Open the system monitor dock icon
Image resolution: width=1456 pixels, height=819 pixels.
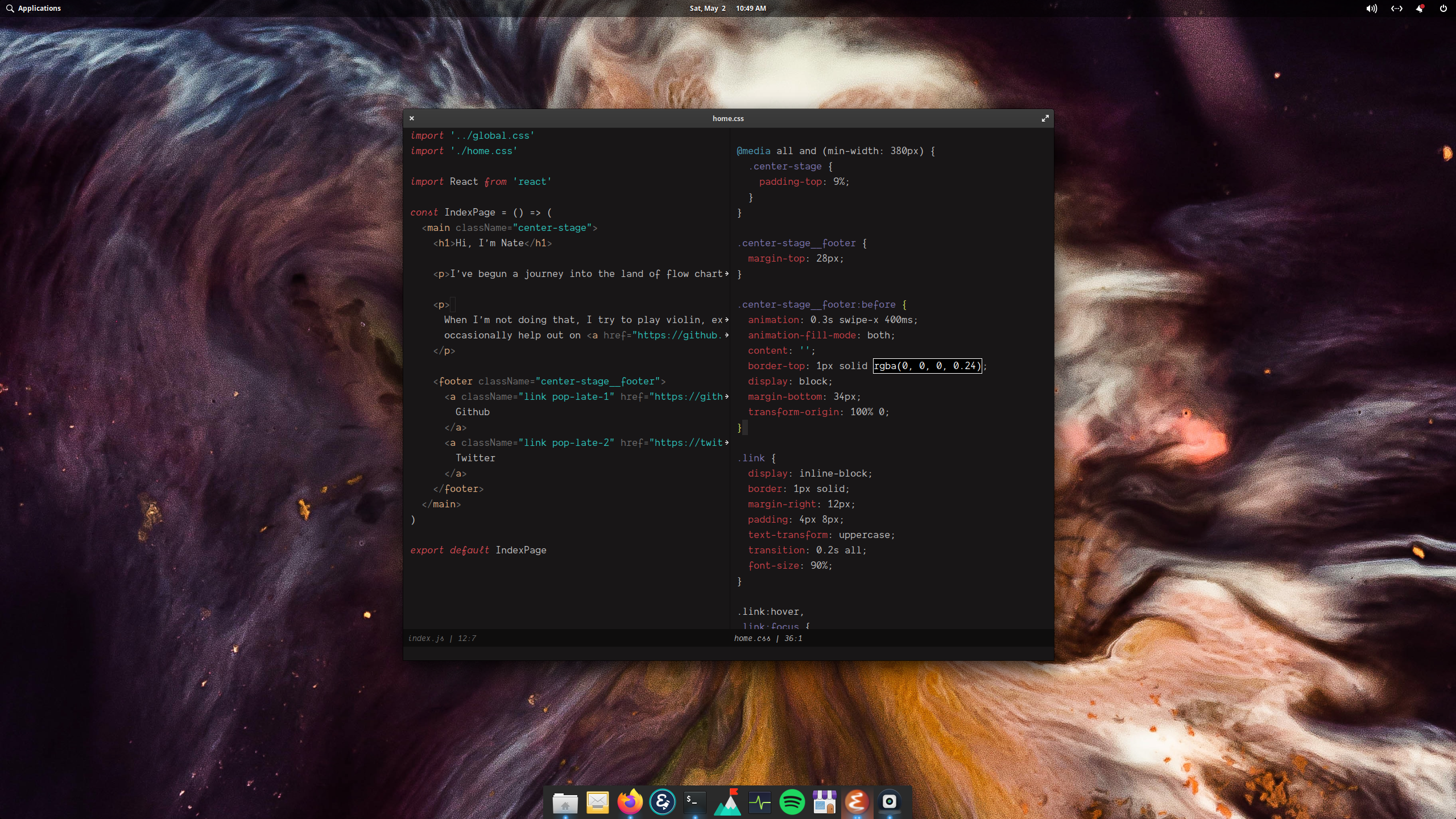click(759, 802)
